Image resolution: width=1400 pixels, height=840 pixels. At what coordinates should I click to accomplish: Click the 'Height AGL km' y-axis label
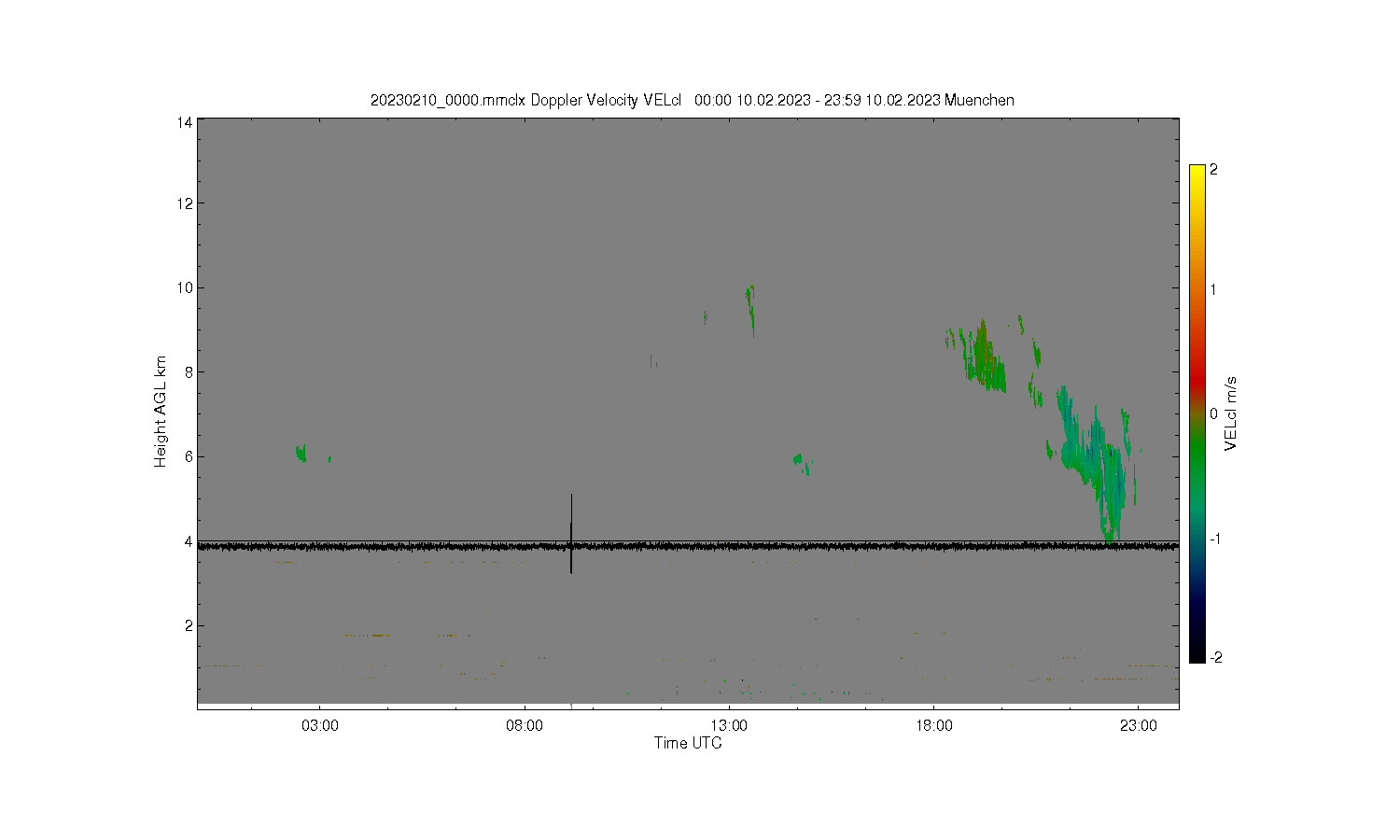point(161,412)
